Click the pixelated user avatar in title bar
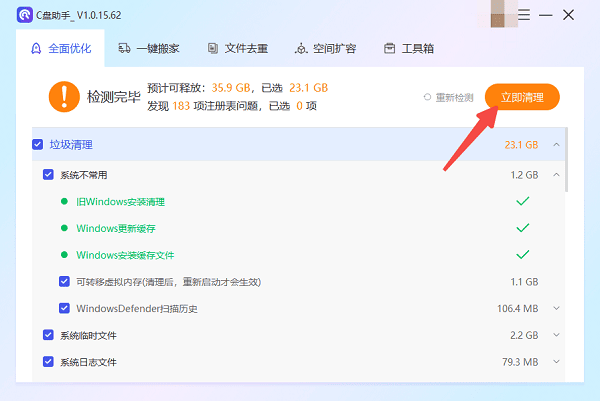The image size is (600, 401). [x=497, y=14]
